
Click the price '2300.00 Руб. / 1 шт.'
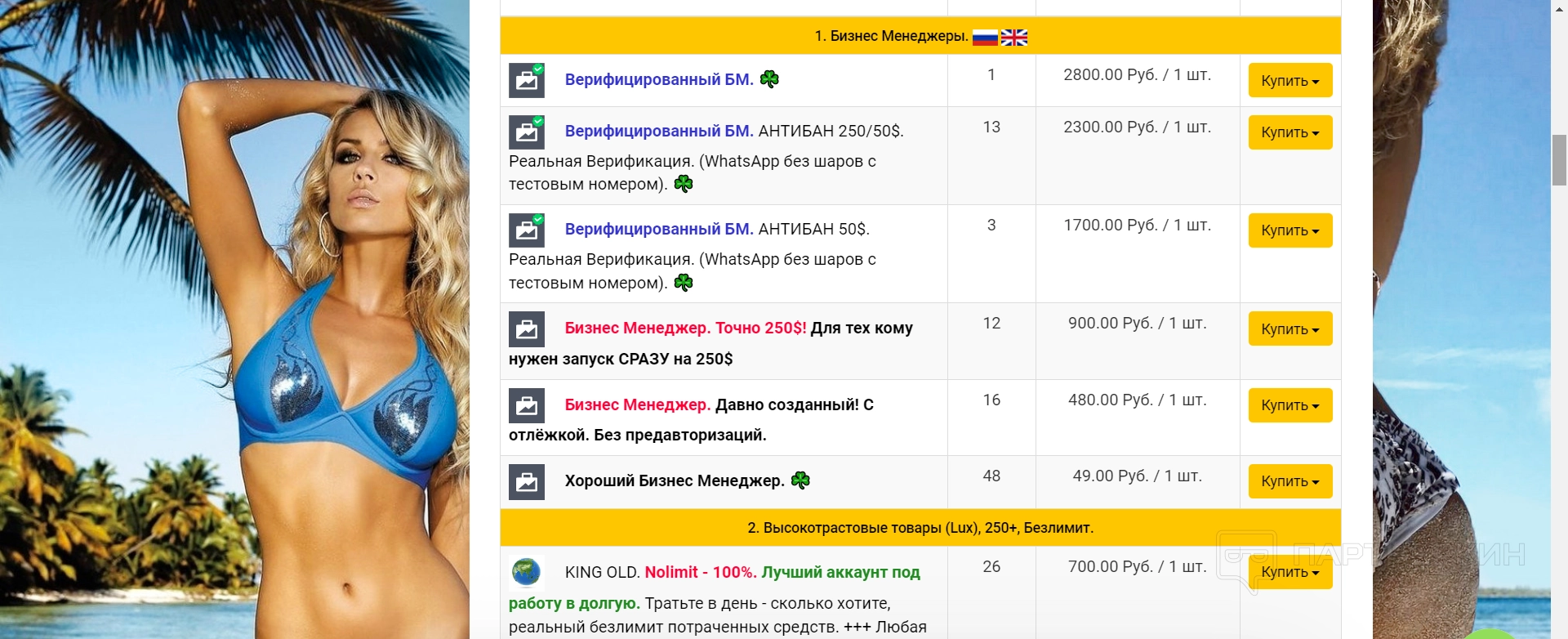point(1137,127)
